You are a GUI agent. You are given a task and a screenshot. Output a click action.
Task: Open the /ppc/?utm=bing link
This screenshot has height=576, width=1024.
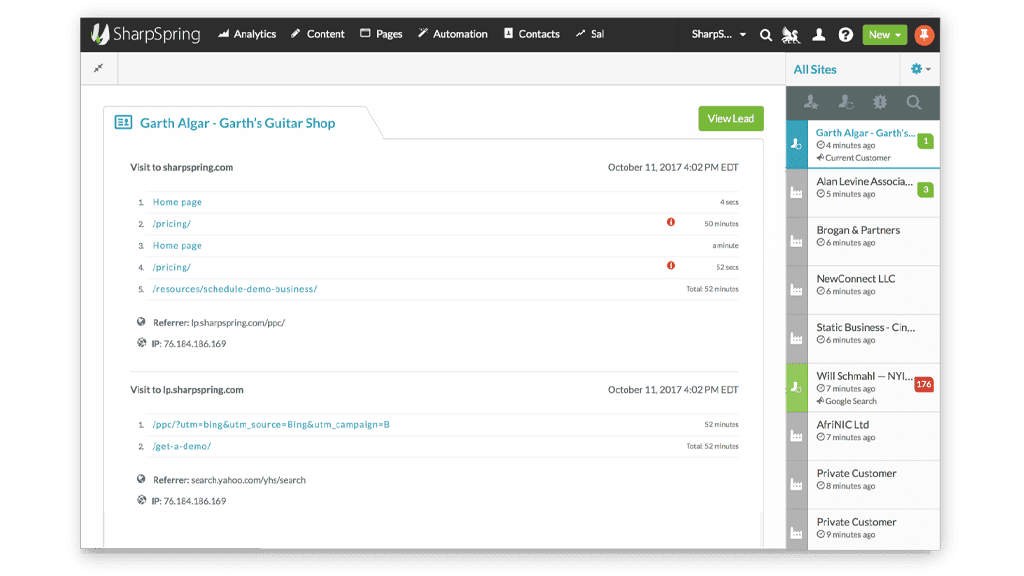point(271,424)
